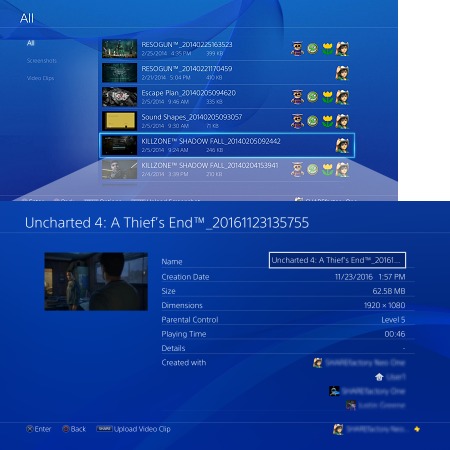Viewport: 450px width, 450px height.
Task: Select the RESOGUN™_20140221170459 file name
Action: click(187, 69)
